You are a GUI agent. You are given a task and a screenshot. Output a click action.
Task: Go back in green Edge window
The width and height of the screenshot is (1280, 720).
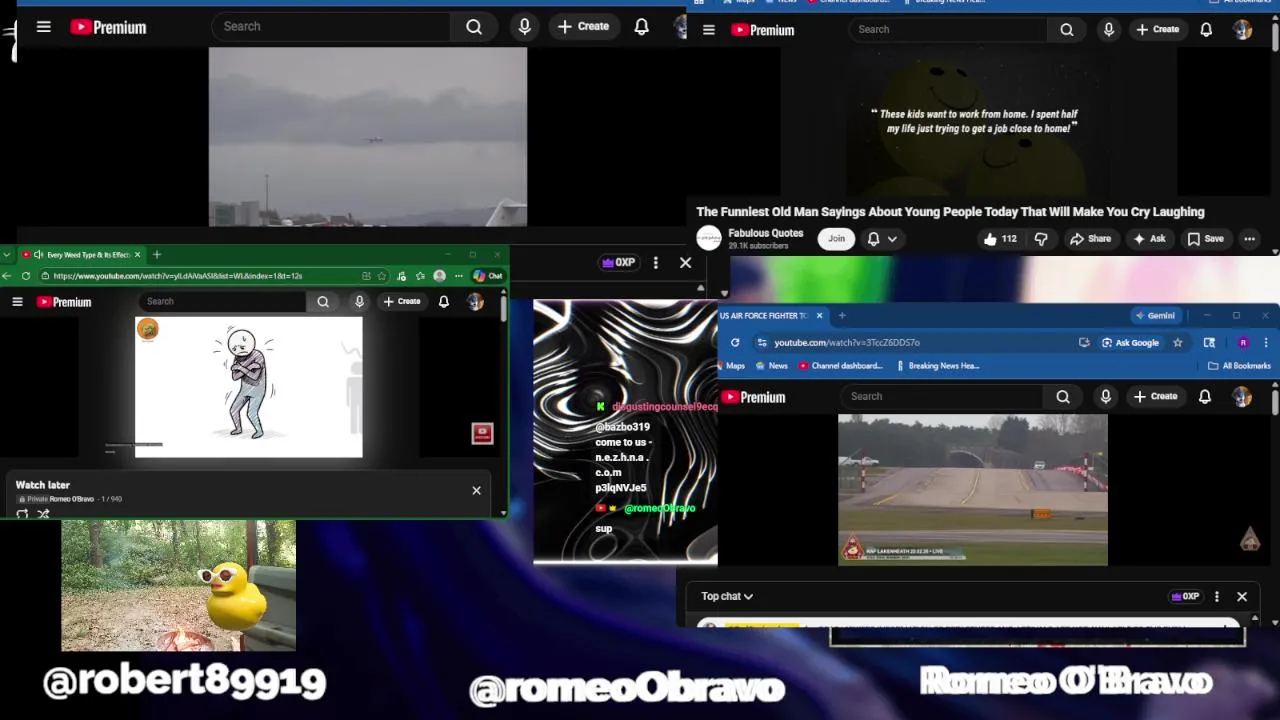point(7,276)
